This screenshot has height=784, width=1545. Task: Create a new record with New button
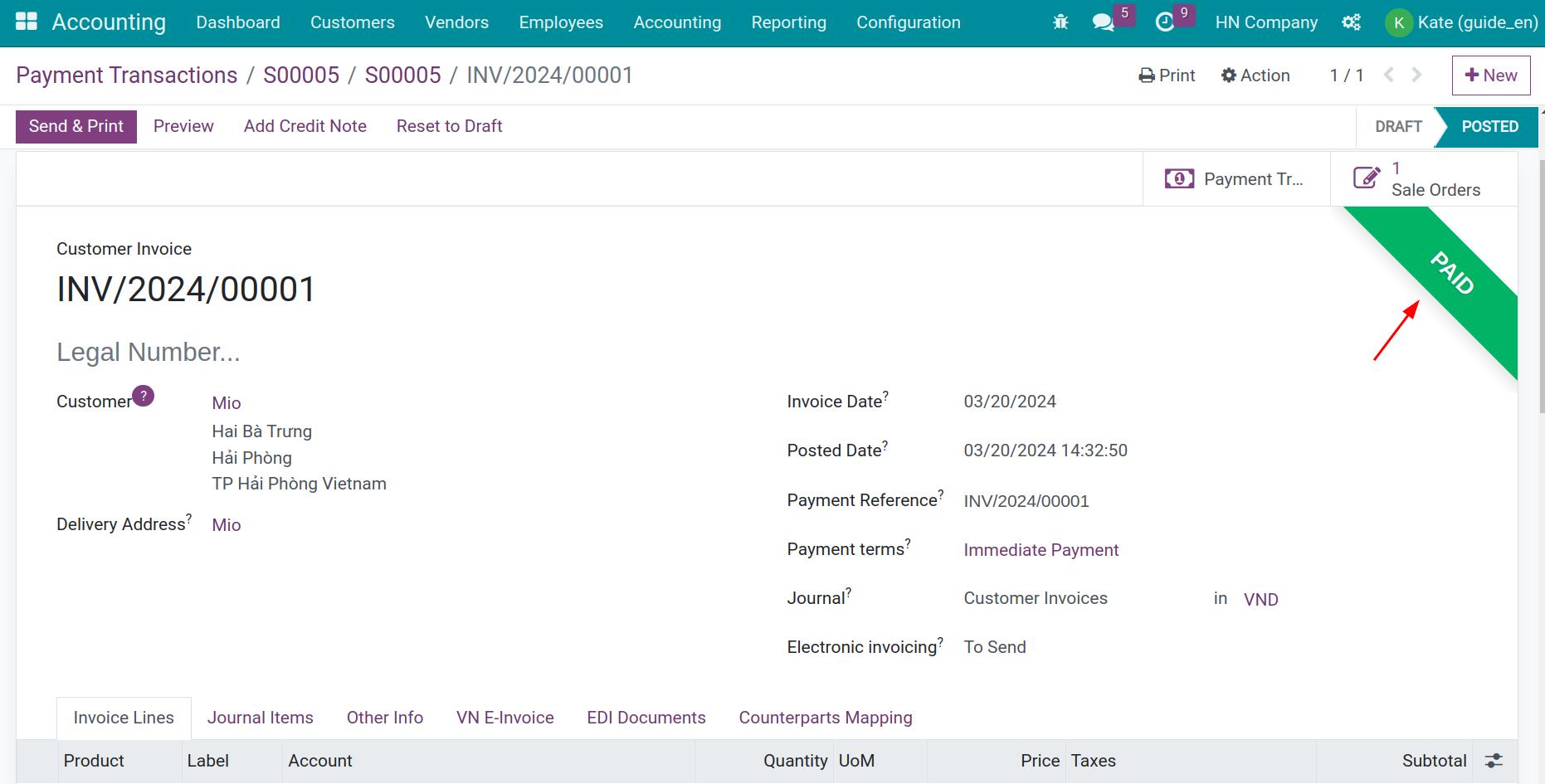pyautogui.click(x=1491, y=75)
